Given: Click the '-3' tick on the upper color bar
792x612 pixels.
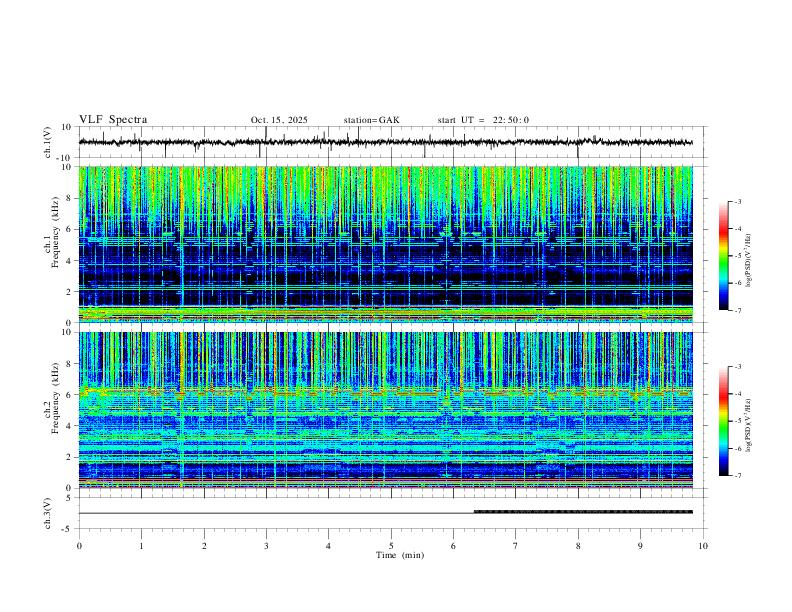Looking at the screenshot, I should (737, 201).
